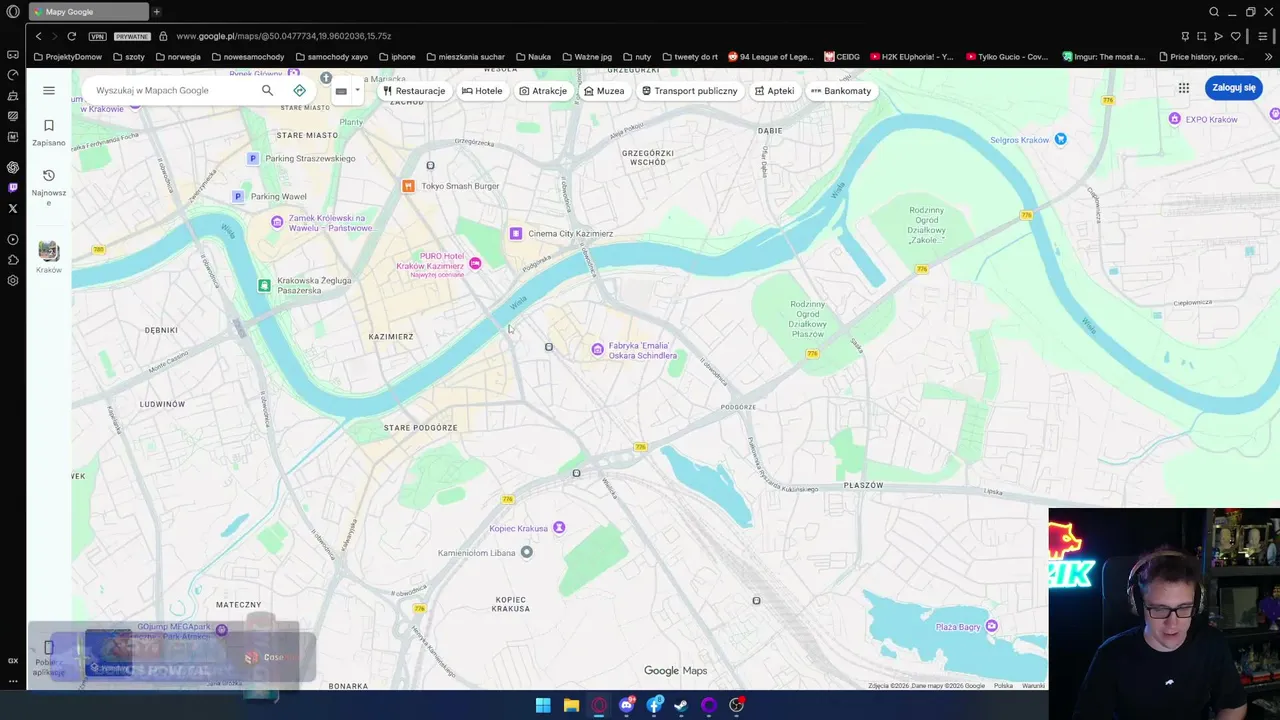Open the browser tab search magnifier

(1214, 12)
